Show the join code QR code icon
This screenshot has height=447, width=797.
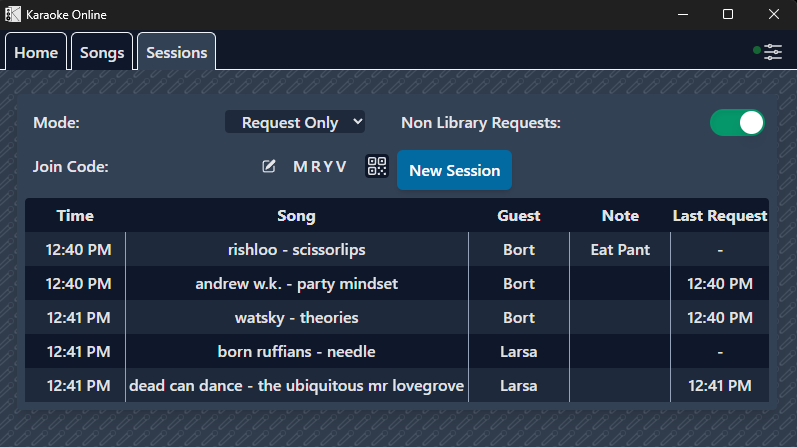377,166
